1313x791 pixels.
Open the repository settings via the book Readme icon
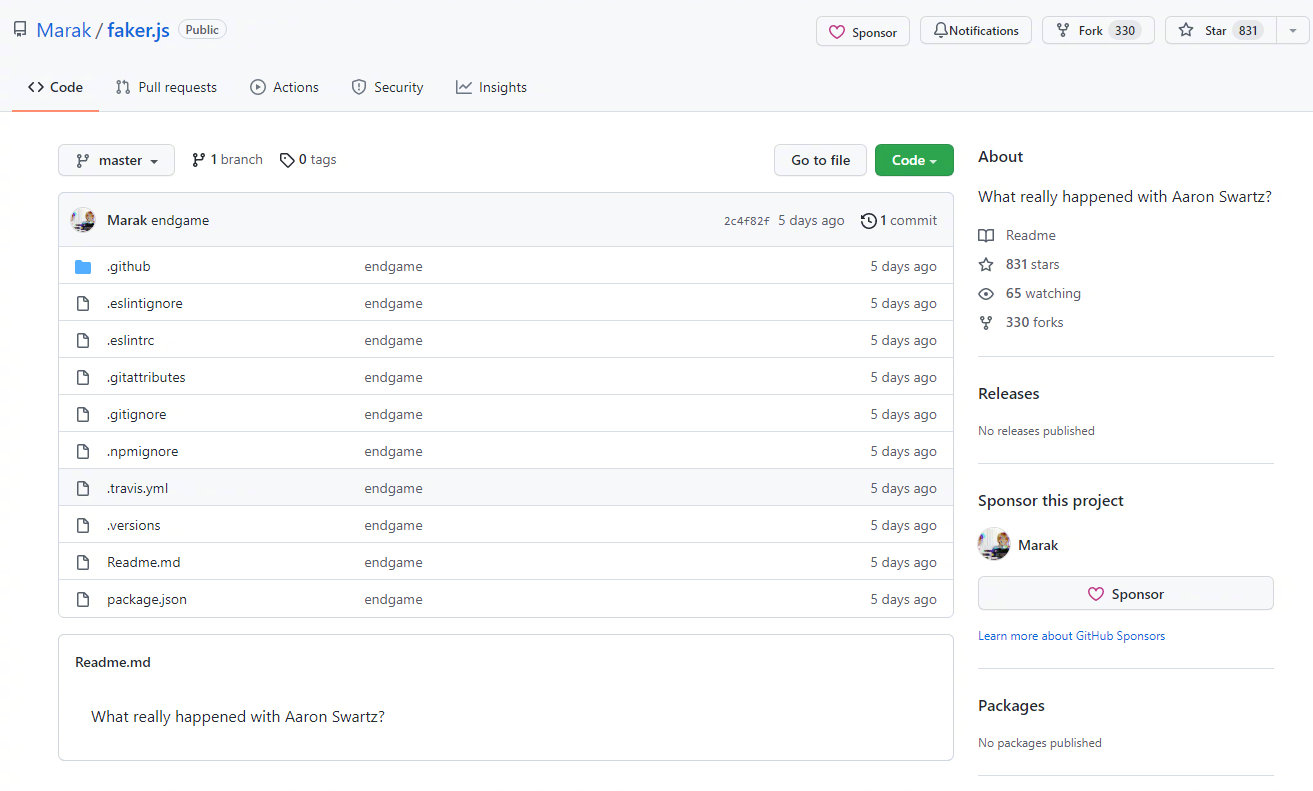(x=987, y=235)
